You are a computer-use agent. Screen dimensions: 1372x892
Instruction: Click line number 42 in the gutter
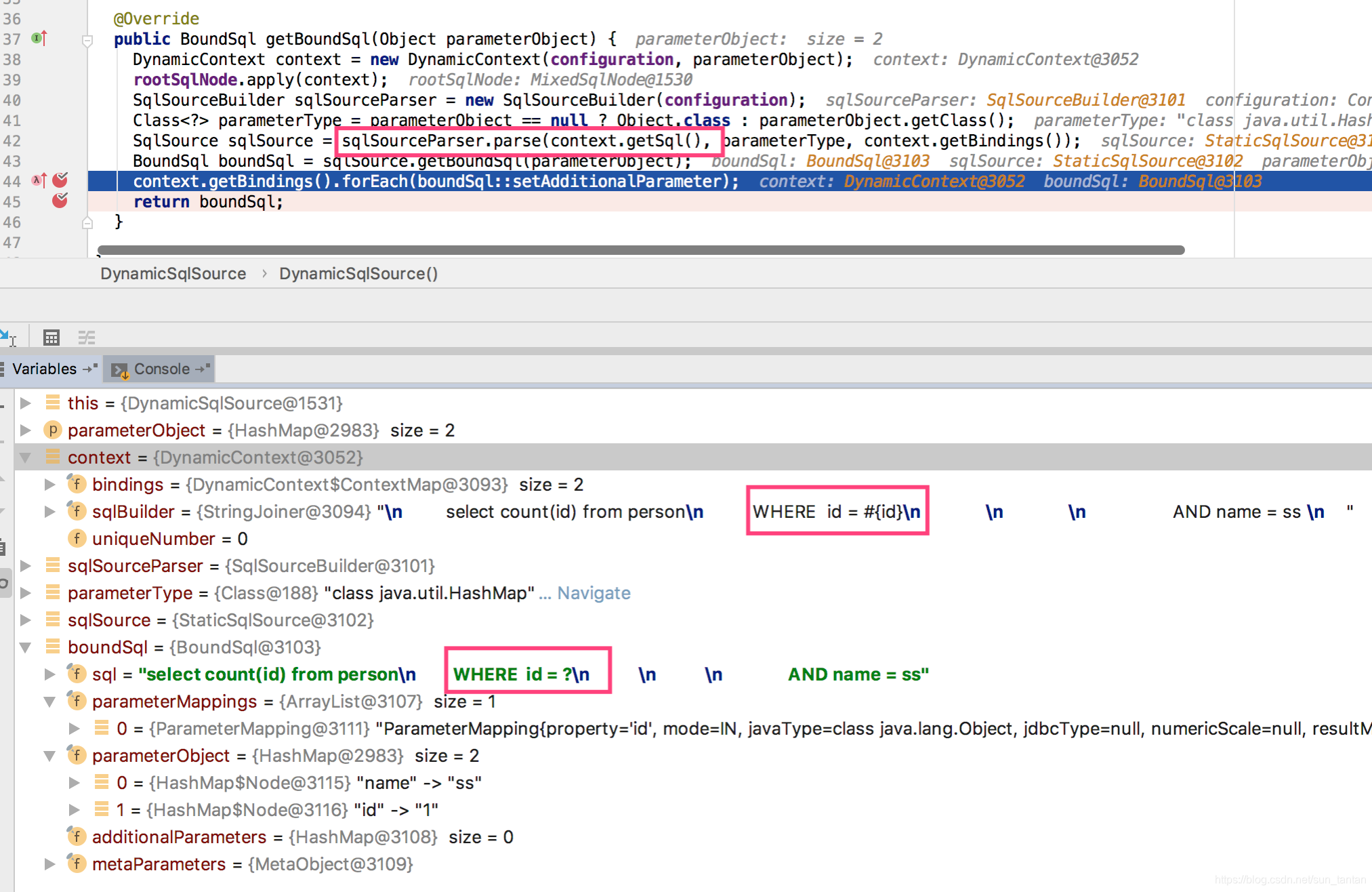point(12,141)
